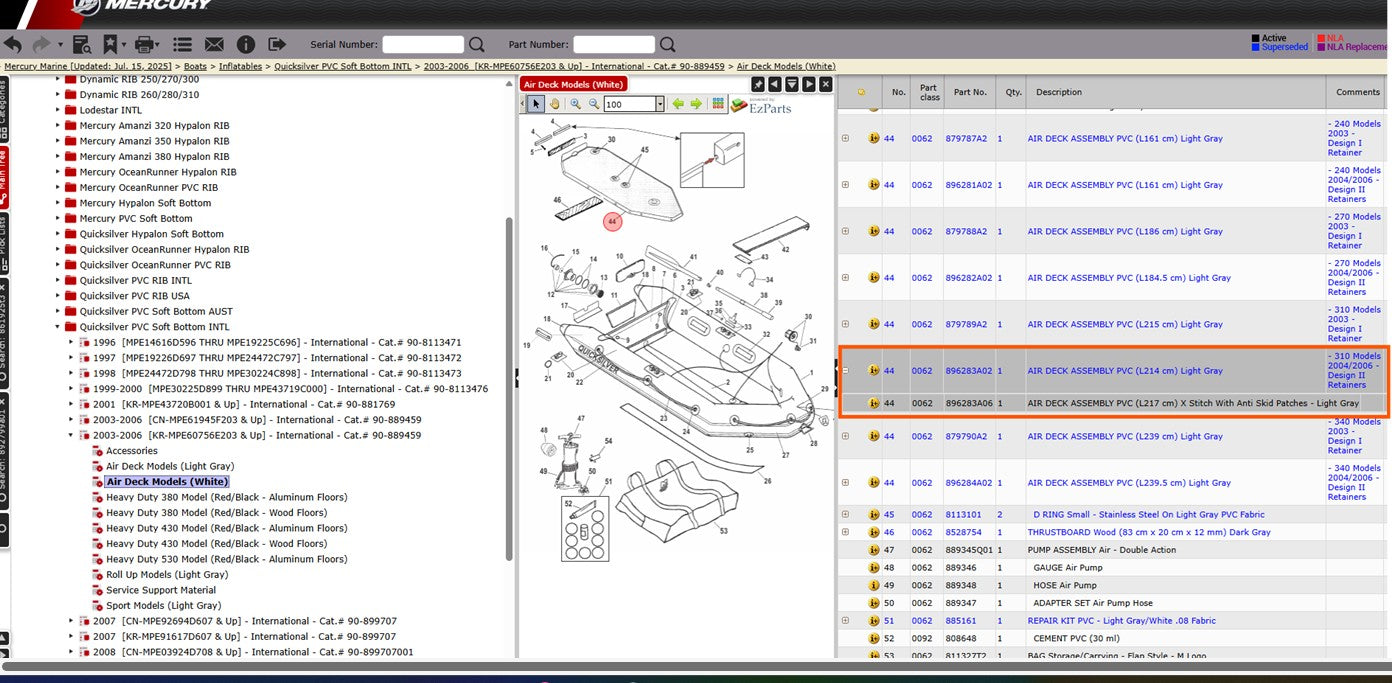
Task: Click Quicksilver PVC Soft Bottom INTL breadcrumb
Action: click(x=343, y=66)
